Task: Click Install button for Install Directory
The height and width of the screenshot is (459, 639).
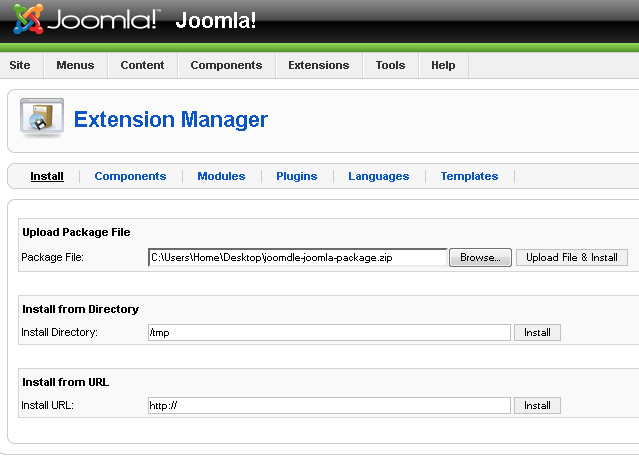Action: pos(537,332)
